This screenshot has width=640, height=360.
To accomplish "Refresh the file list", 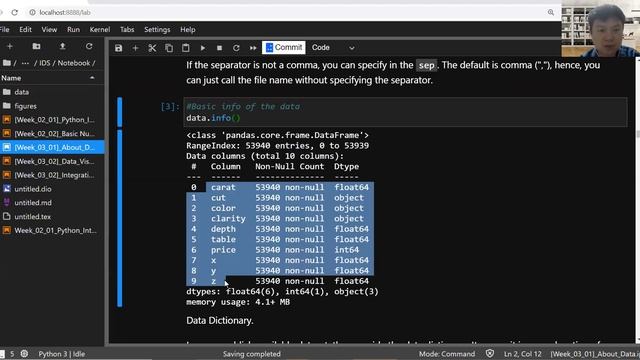I will [89, 46].
